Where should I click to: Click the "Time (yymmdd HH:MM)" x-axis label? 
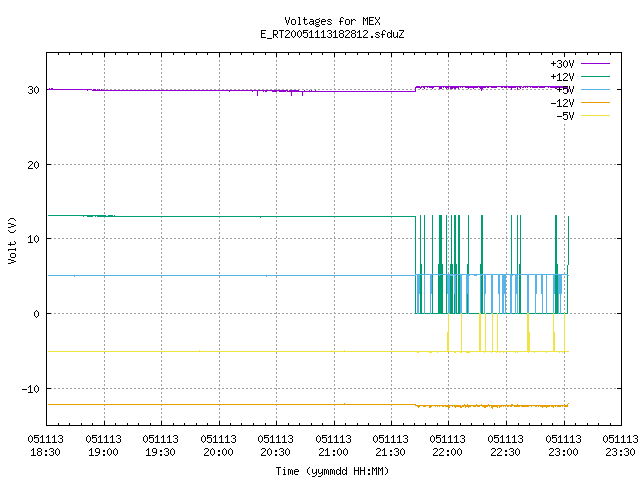pyautogui.click(x=332, y=471)
